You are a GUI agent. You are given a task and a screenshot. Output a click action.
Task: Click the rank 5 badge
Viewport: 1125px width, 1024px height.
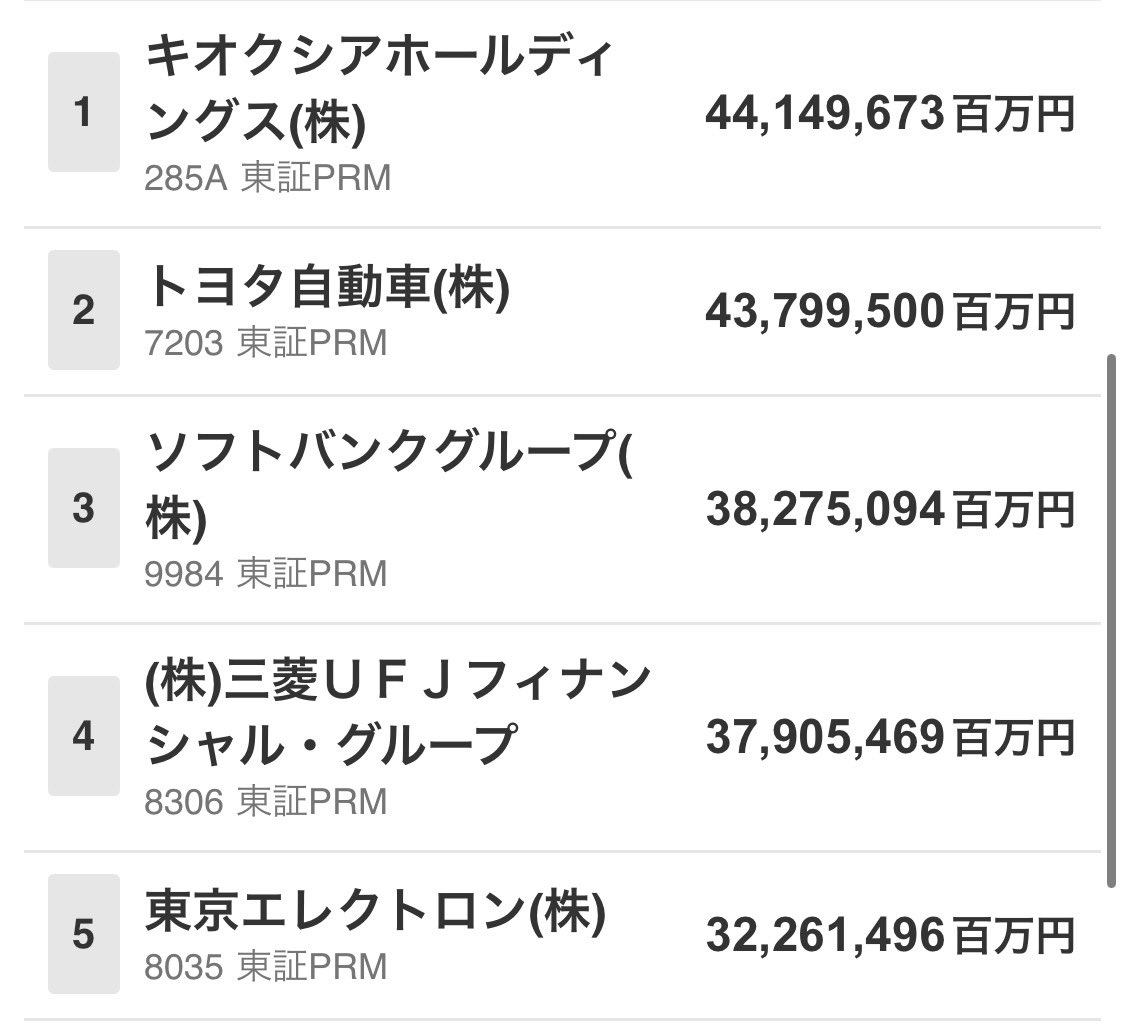(x=84, y=934)
